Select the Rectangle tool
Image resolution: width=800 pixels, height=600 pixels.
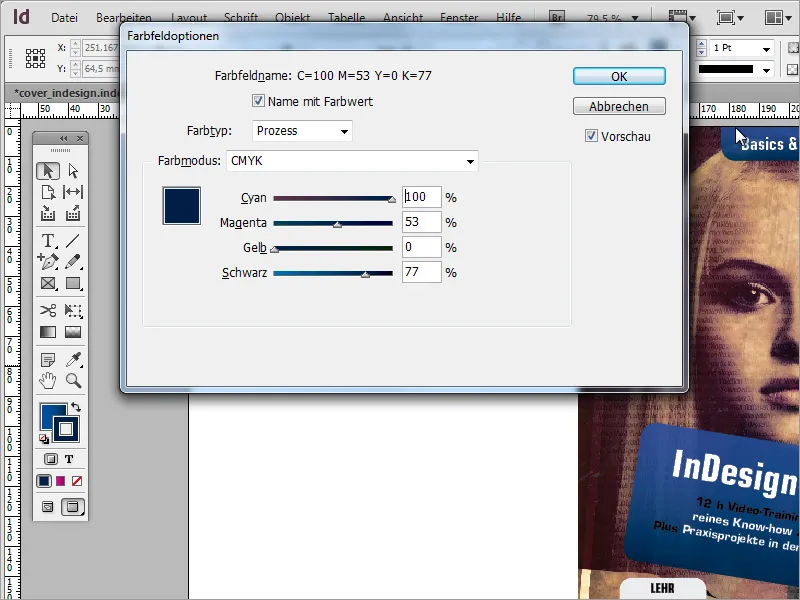[73, 283]
